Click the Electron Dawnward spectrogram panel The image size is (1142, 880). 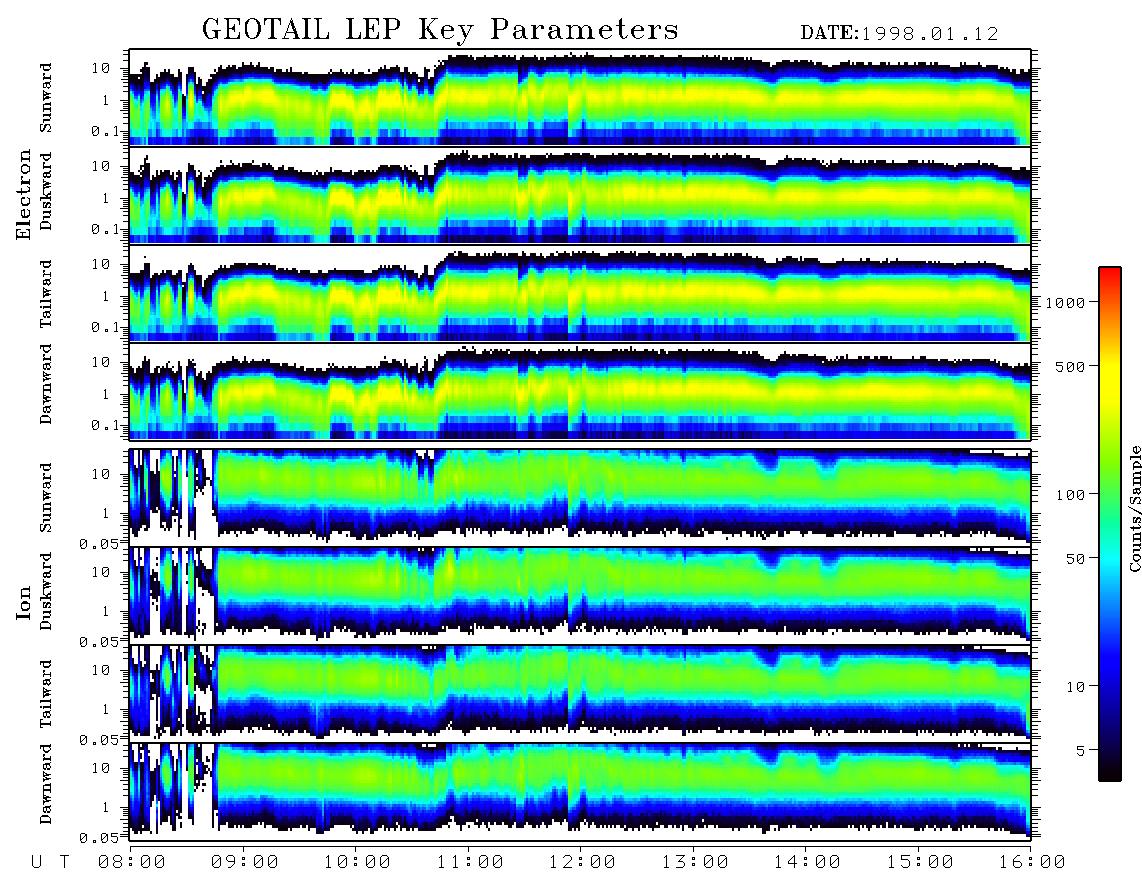pos(580,391)
